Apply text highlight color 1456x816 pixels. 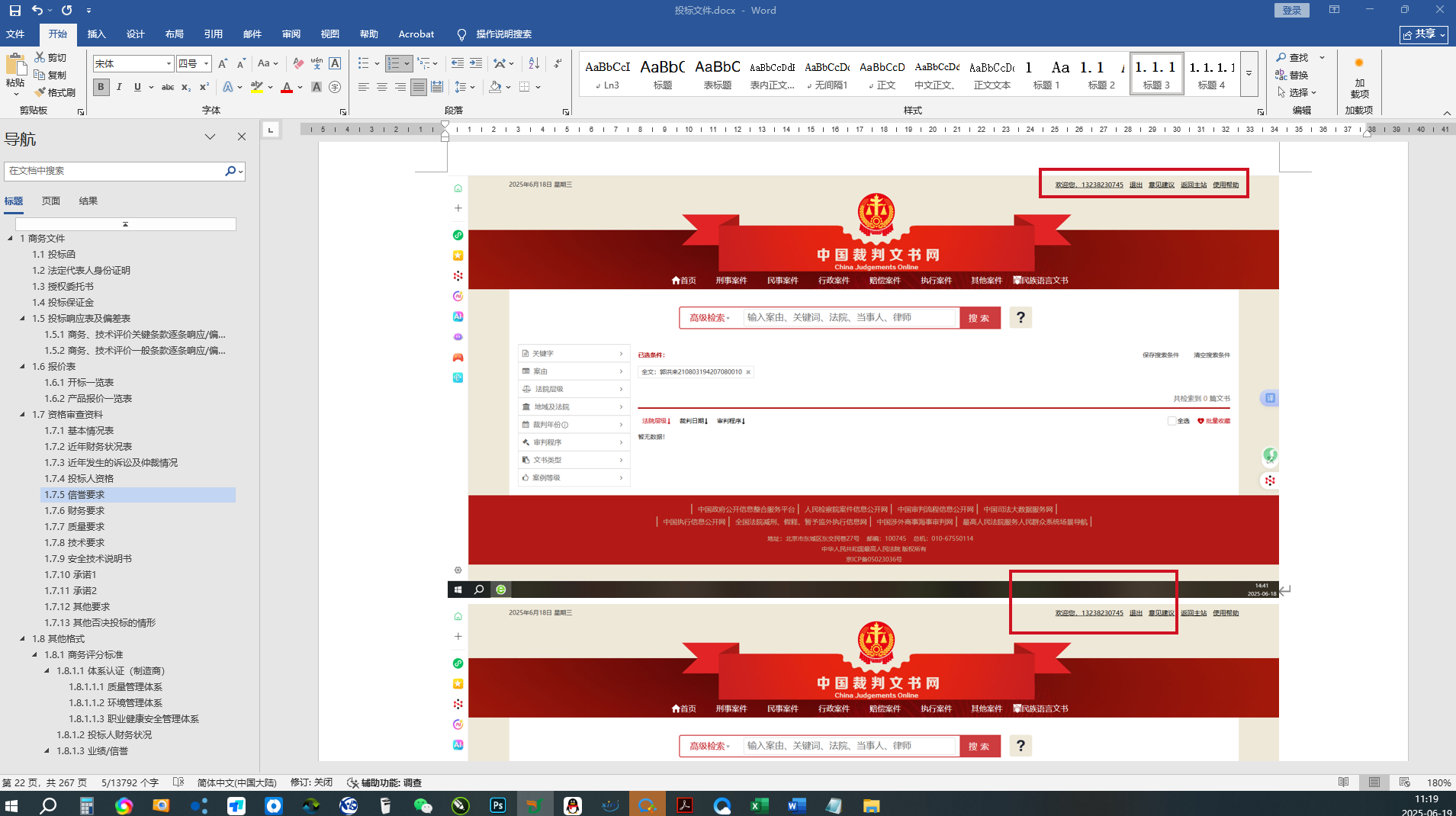click(257, 88)
